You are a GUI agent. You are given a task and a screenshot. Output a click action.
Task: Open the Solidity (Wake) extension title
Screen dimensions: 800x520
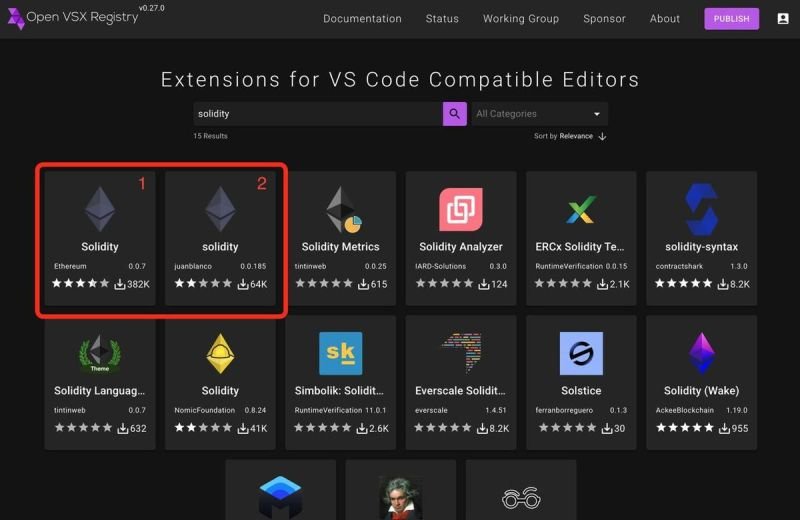[x=702, y=391]
